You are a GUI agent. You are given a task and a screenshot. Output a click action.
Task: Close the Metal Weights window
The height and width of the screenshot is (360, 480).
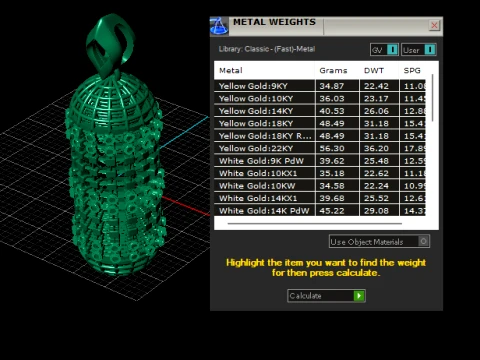[434, 25]
